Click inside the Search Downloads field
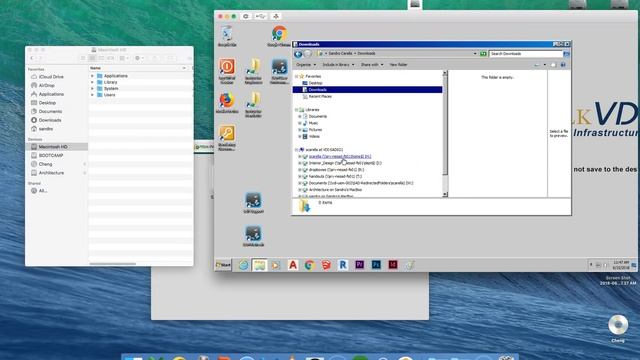640x360 pixels. pyautogui.click(x=526, y=54)
